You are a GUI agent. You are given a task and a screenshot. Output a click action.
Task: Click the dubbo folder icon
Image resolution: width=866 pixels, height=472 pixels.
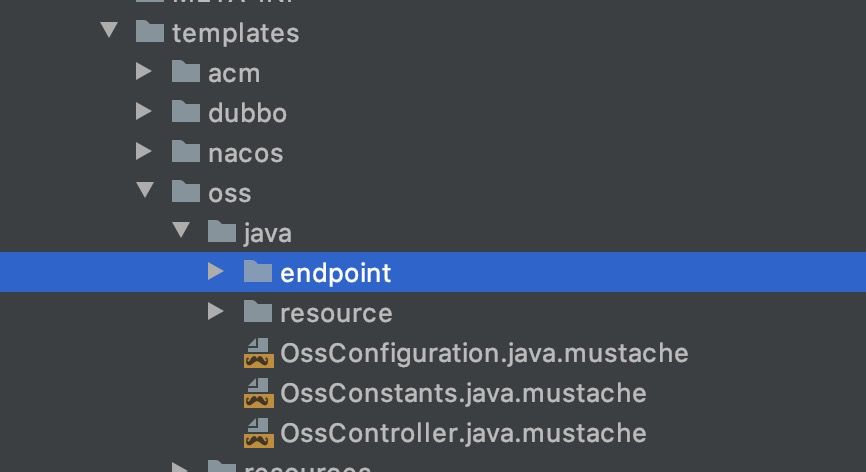click(185, 112)
